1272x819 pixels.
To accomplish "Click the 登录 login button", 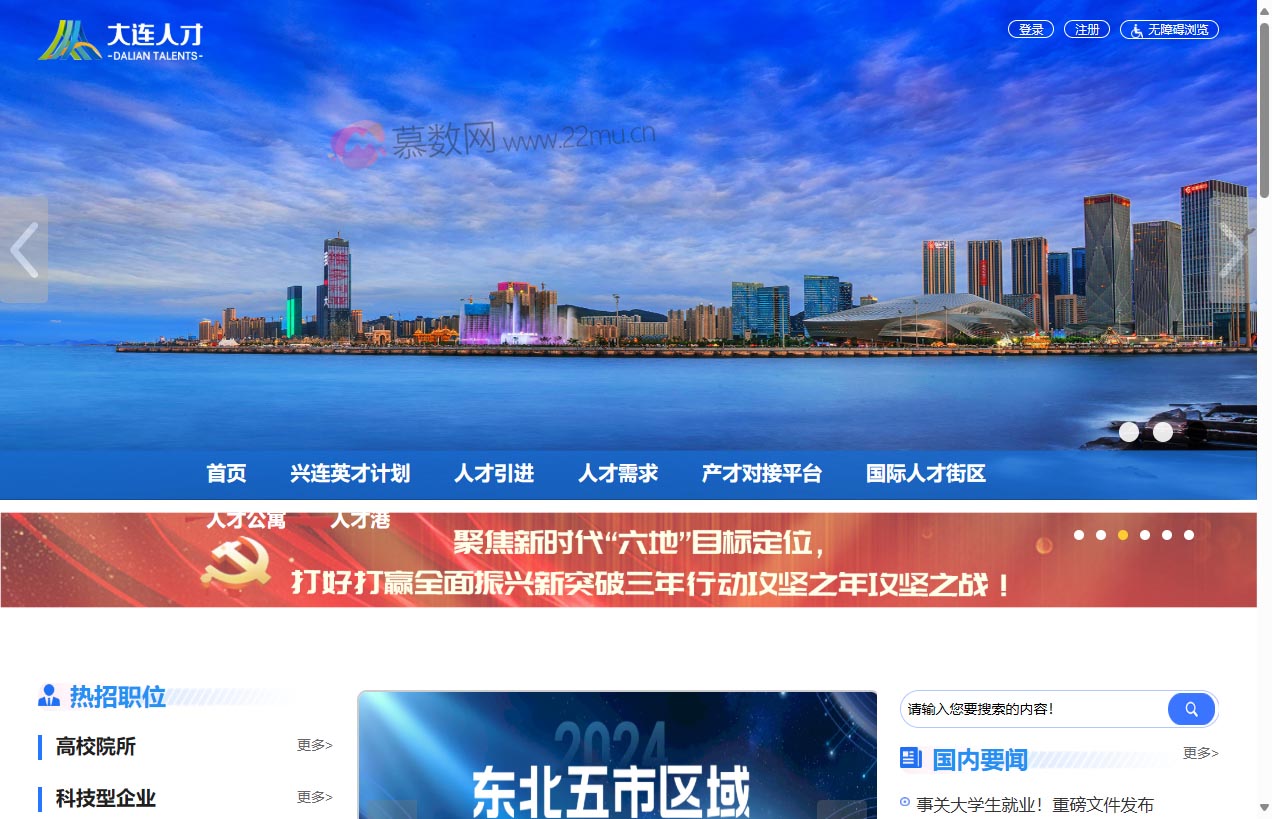I will click(x=1030, y=29).
